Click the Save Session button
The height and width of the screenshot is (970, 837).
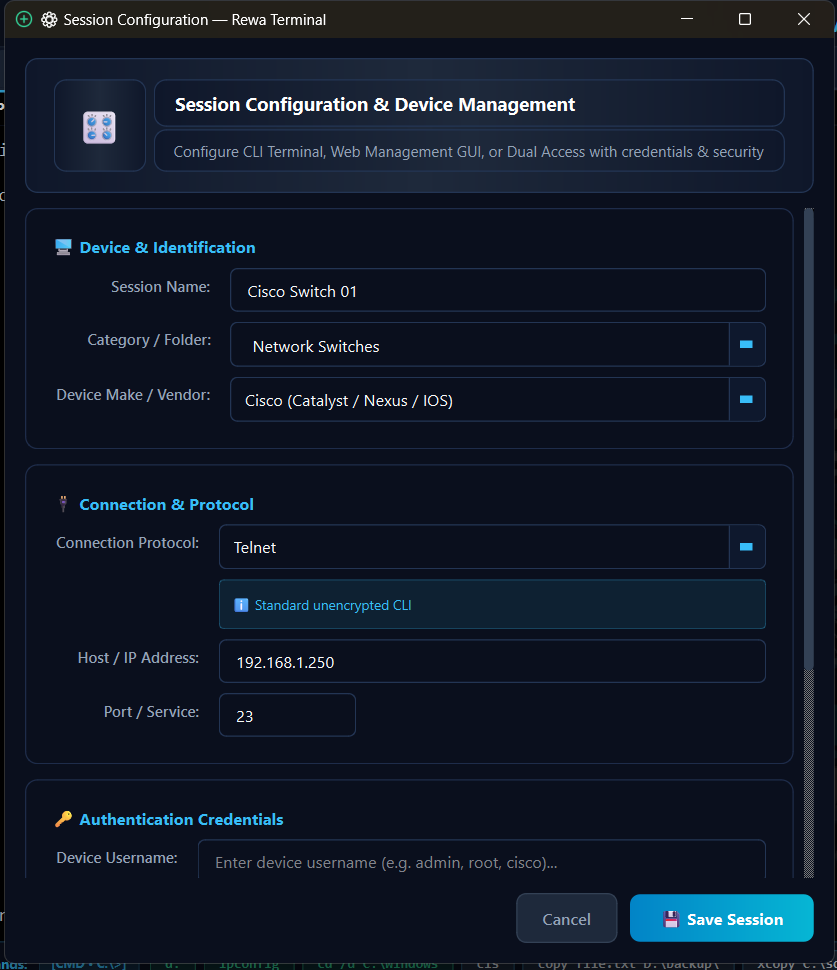[x=722, y=918]
